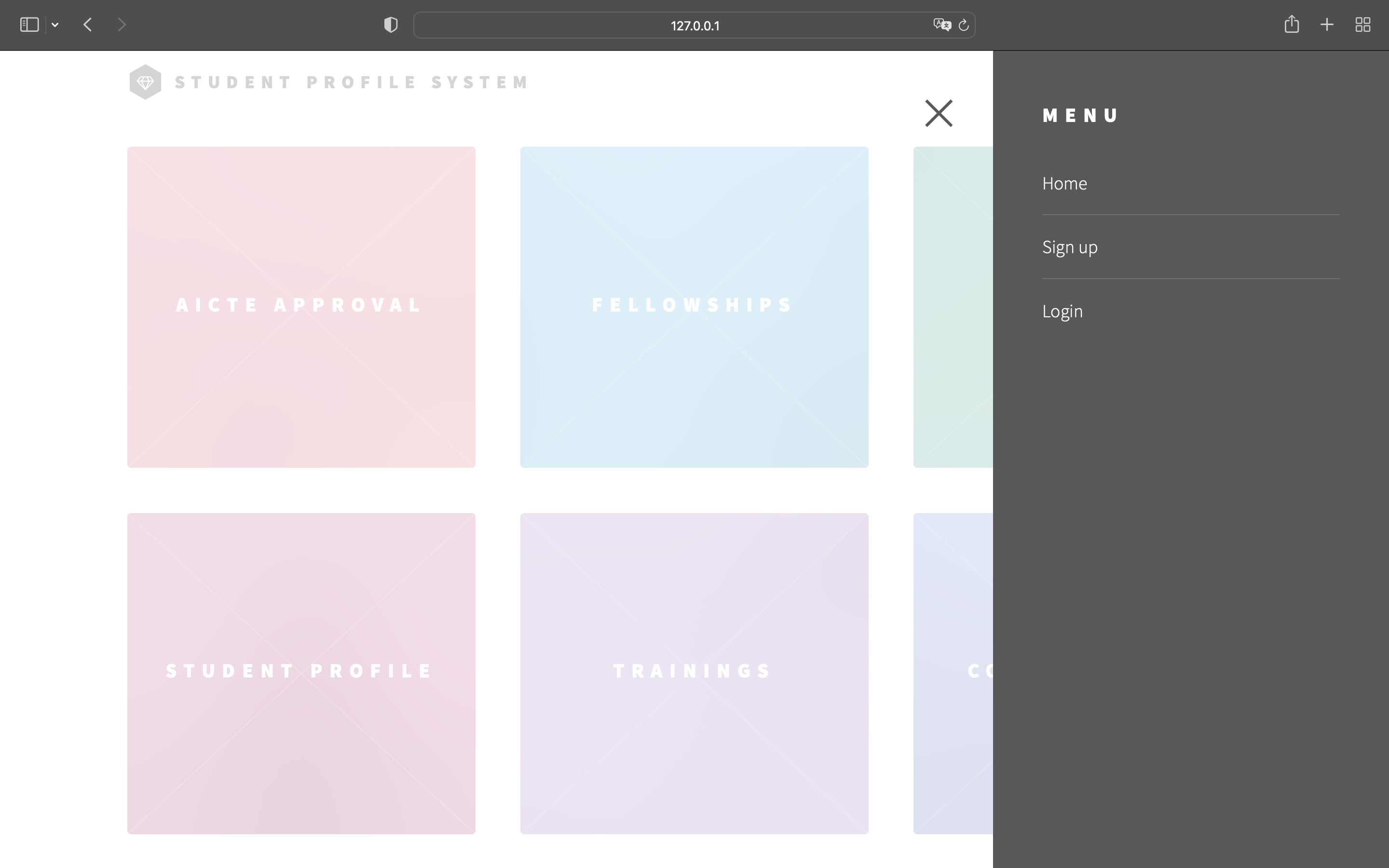Expand the sidebar dropdown chevron

[55, 25]
